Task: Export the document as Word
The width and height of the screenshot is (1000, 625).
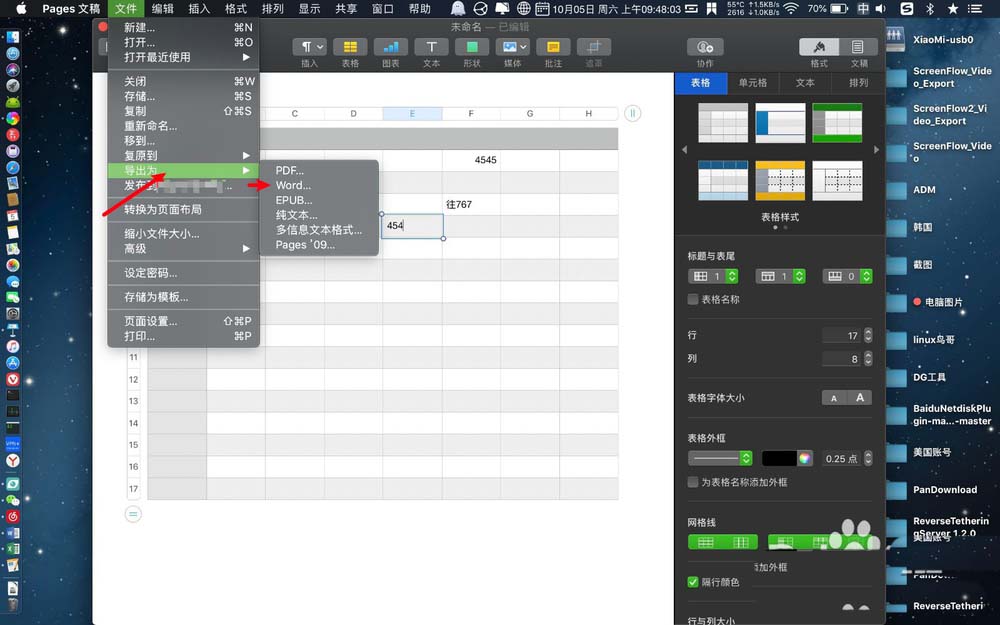Action: click(293, 185)
